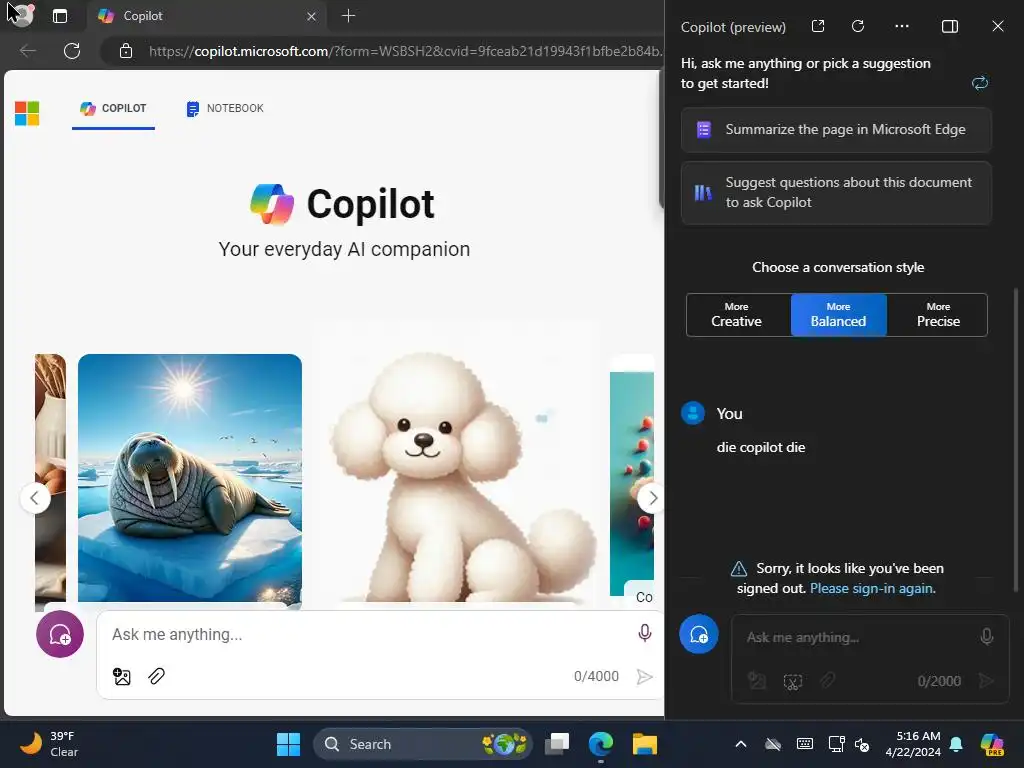
Task: Use microphone in the main chat box
Action: tap(645, 633)
